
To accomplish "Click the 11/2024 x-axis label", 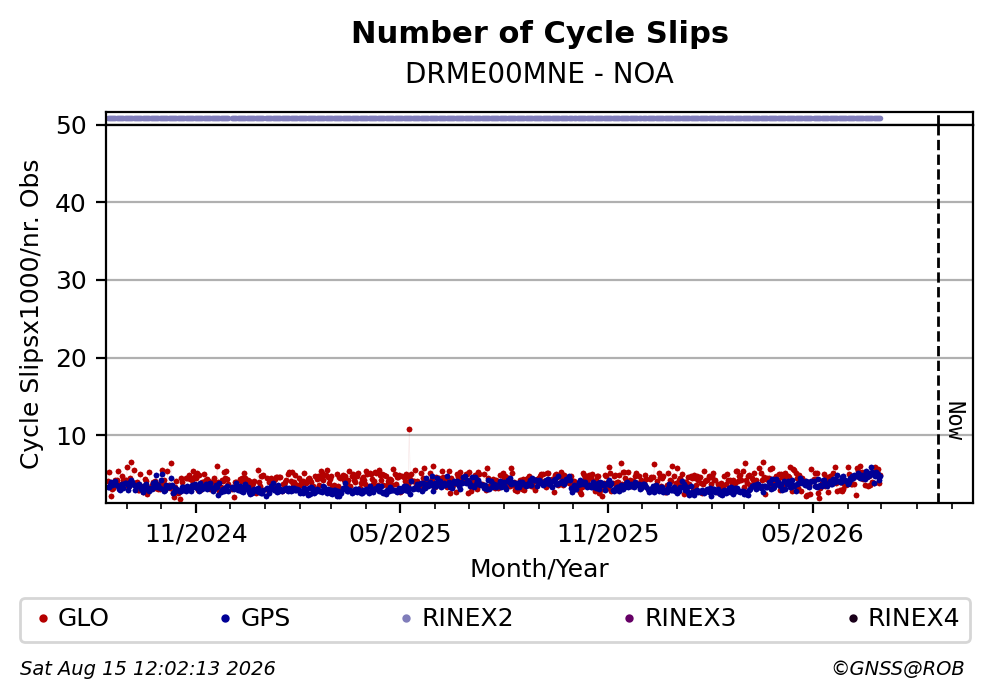I will pyautogui.click(x=196, y=534).
